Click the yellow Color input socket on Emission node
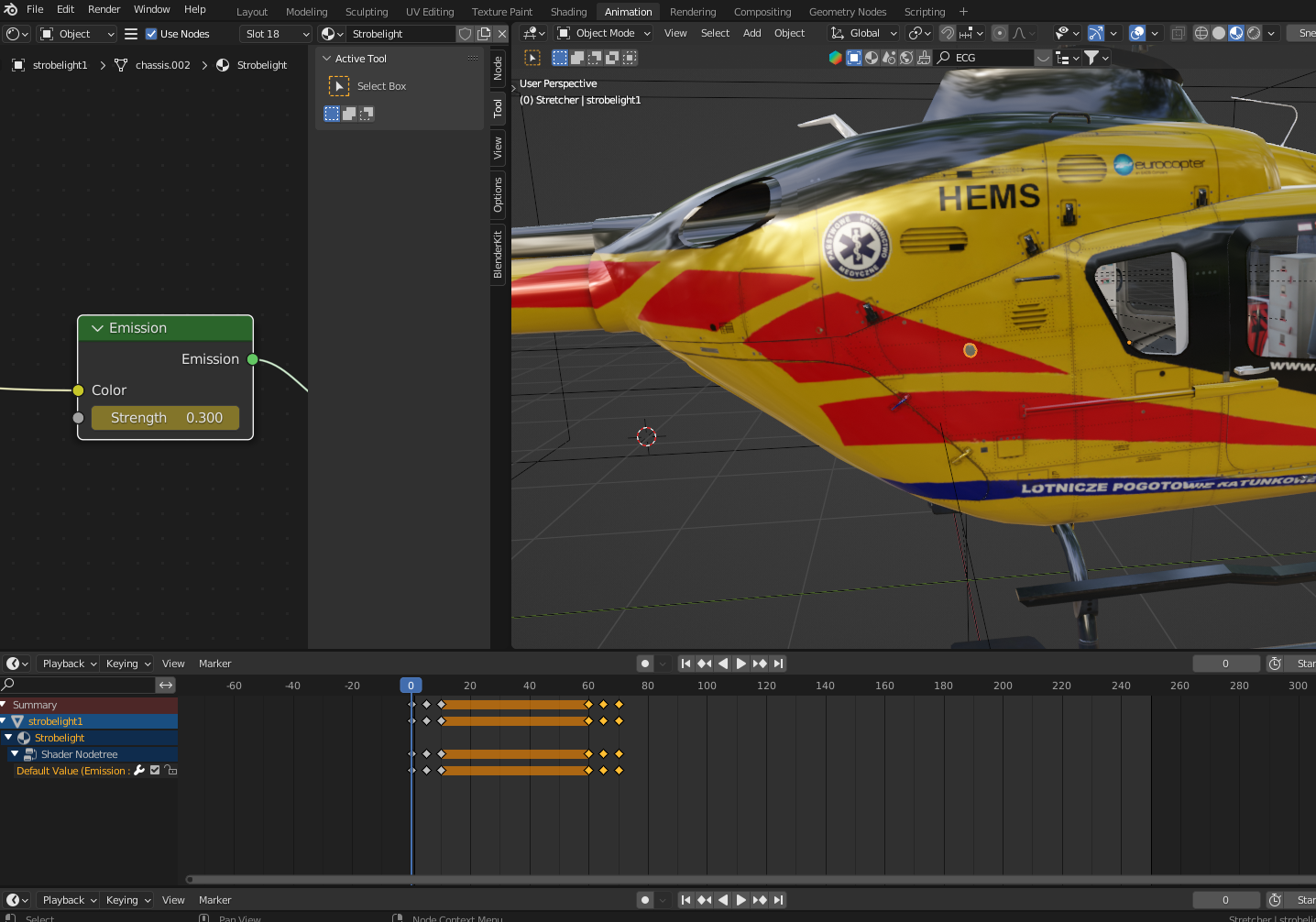Viewport: 1316px width, 922px height. 78,390
